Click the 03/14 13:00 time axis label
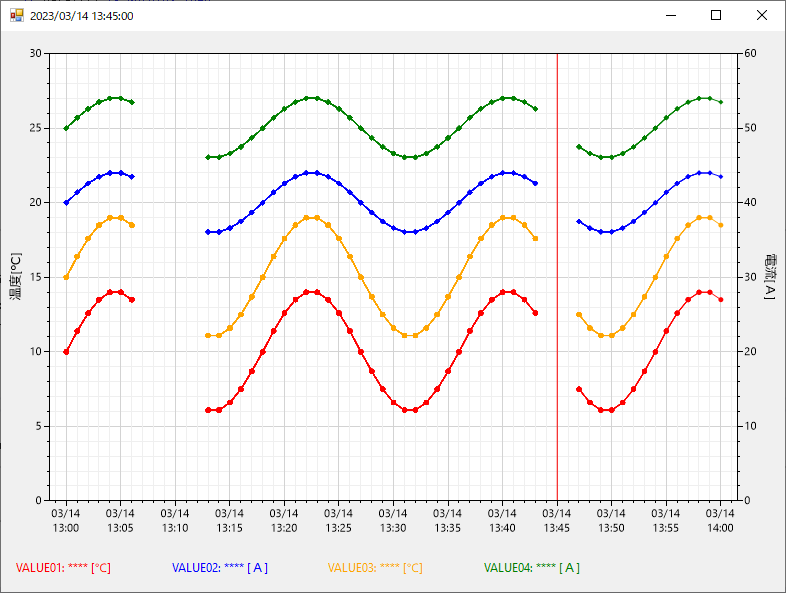Viewport: 786px width, 593px height. (66, 520)
